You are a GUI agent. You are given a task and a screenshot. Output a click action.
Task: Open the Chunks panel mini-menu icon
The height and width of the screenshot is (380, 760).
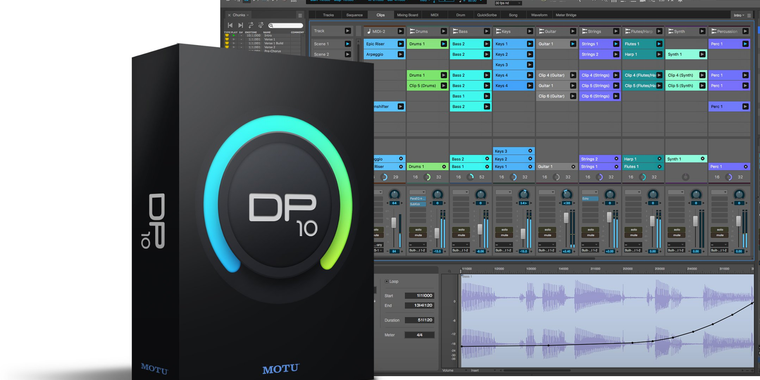coord(300,15)
